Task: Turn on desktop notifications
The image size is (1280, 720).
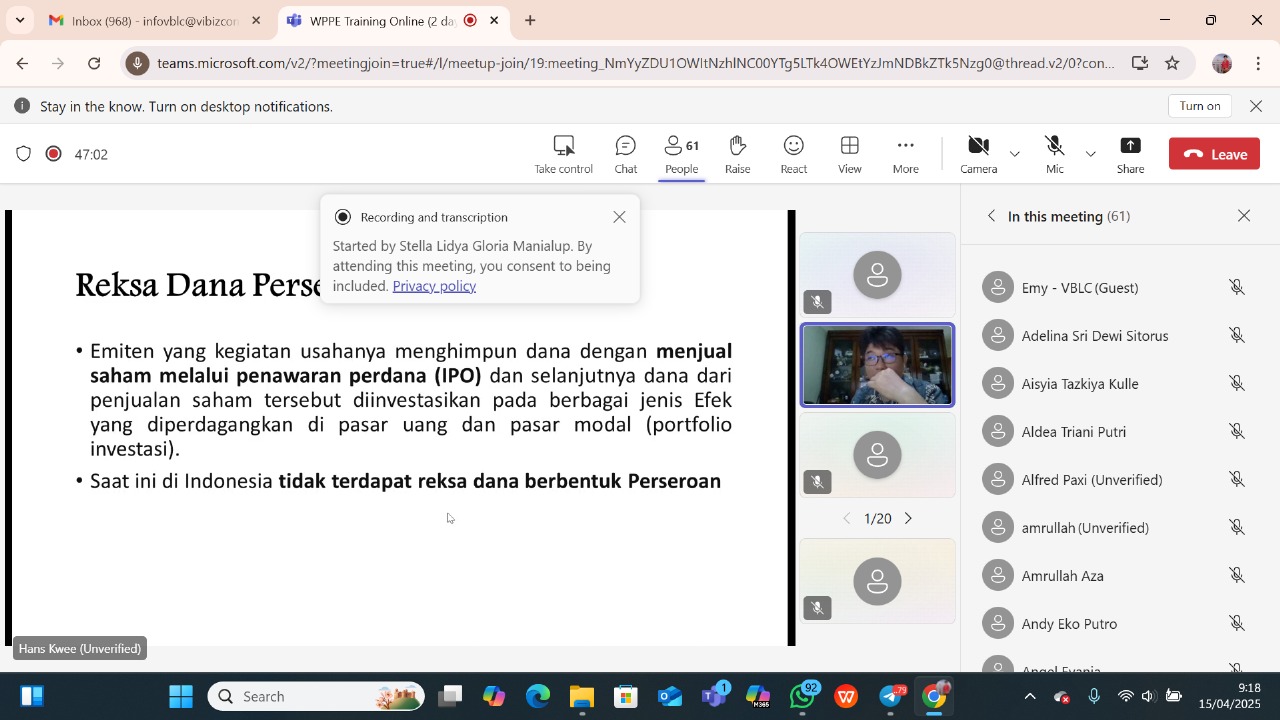Action: tap(1199, 106)
